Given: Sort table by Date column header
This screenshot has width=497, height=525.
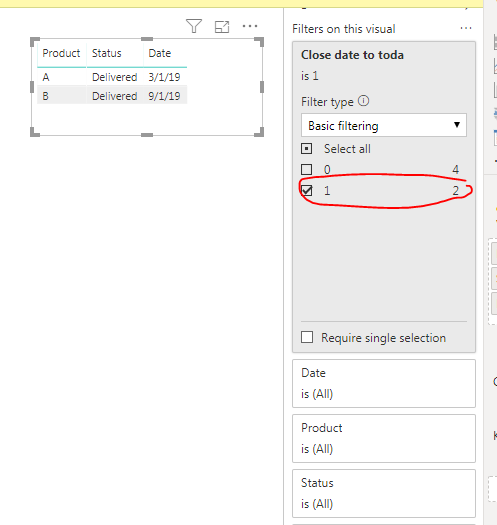Looking at the screenshot, I should 160,53.
